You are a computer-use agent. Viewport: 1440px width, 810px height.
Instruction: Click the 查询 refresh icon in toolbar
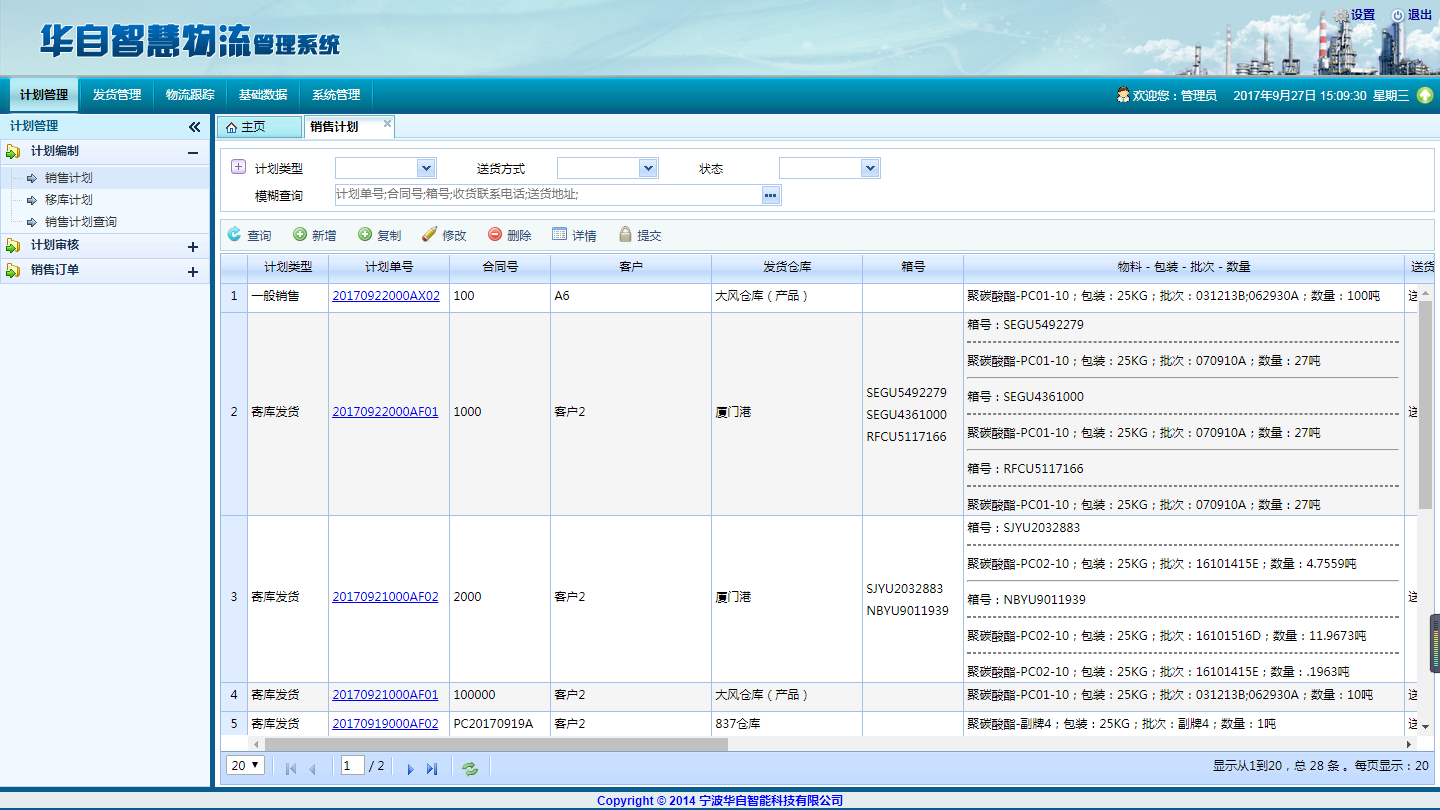tap(235, 234)
